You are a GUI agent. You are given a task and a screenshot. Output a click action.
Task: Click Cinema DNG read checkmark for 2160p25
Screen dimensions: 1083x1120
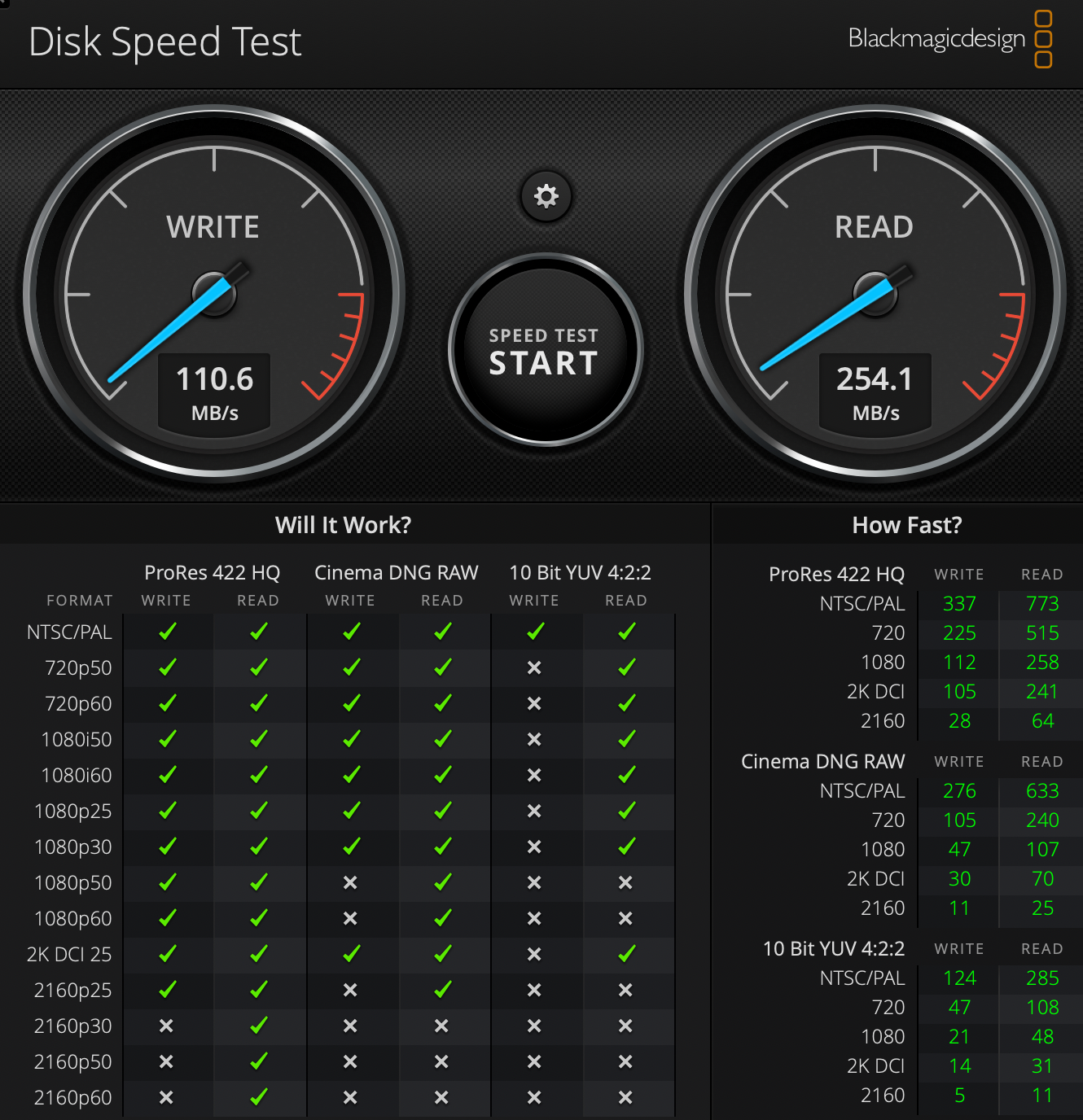(x=442, y=990)
